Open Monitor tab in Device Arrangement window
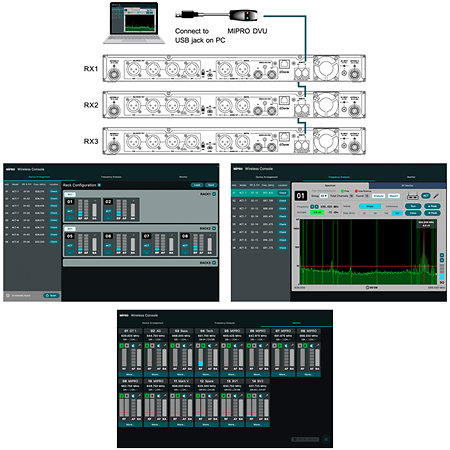This screenshot has width=450, height=450. tap(183, 177)
